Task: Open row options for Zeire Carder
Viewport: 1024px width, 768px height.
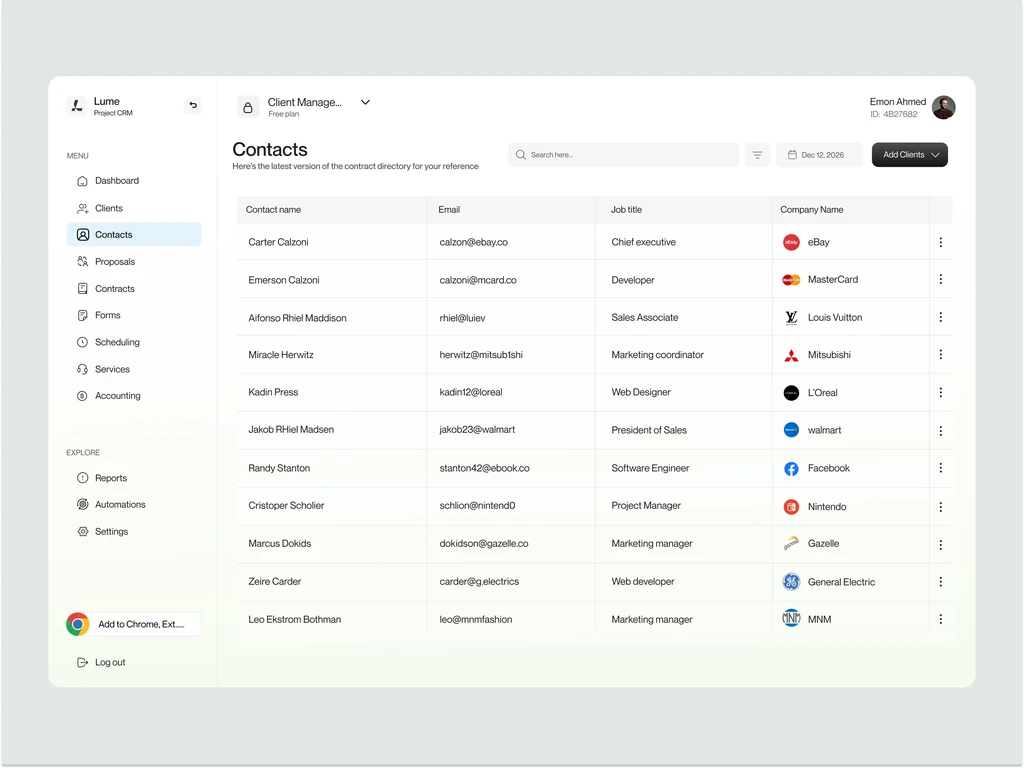Action: pos(940,582)
